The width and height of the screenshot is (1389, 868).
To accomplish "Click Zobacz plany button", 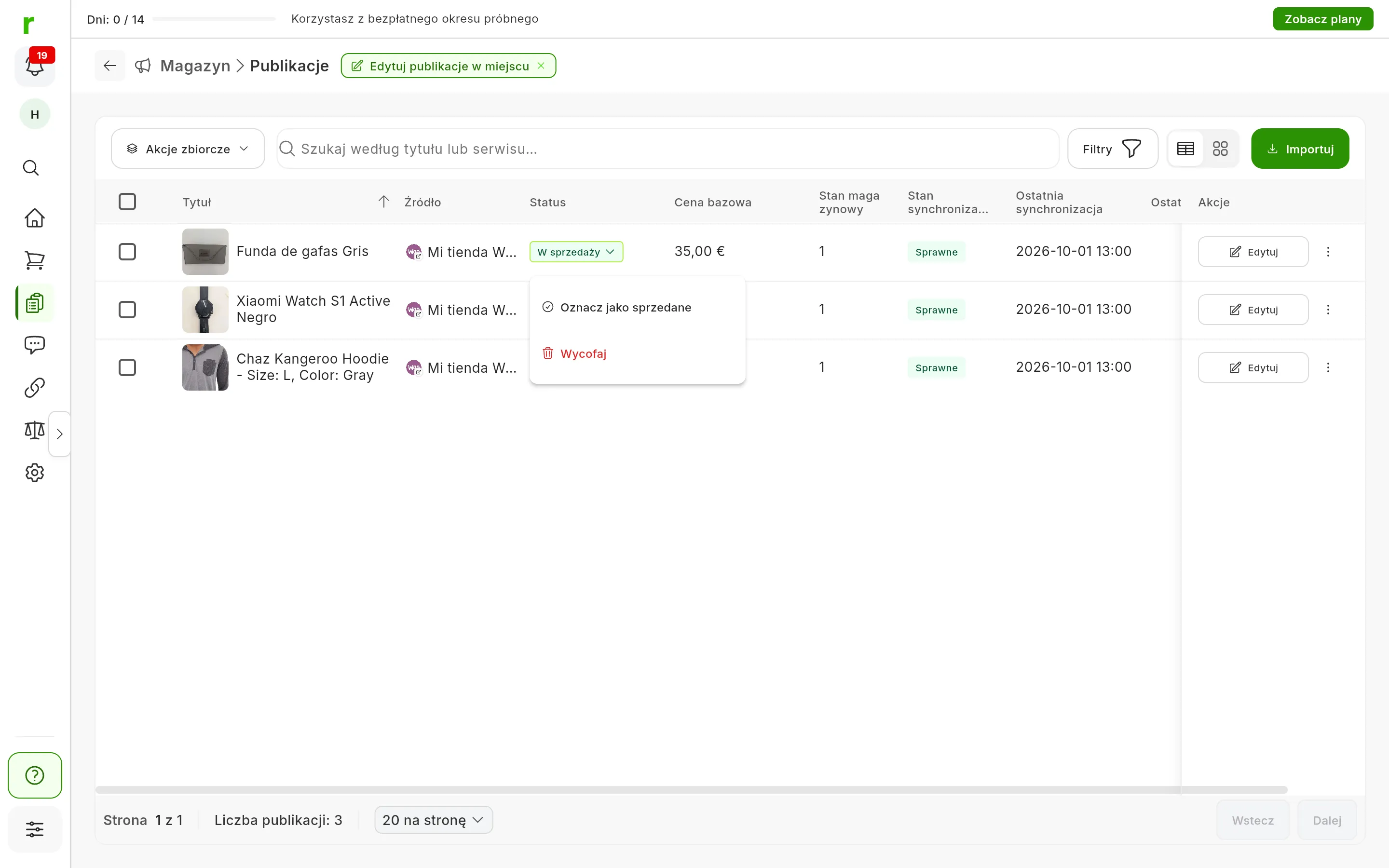I will click(x=1322, y=19).
